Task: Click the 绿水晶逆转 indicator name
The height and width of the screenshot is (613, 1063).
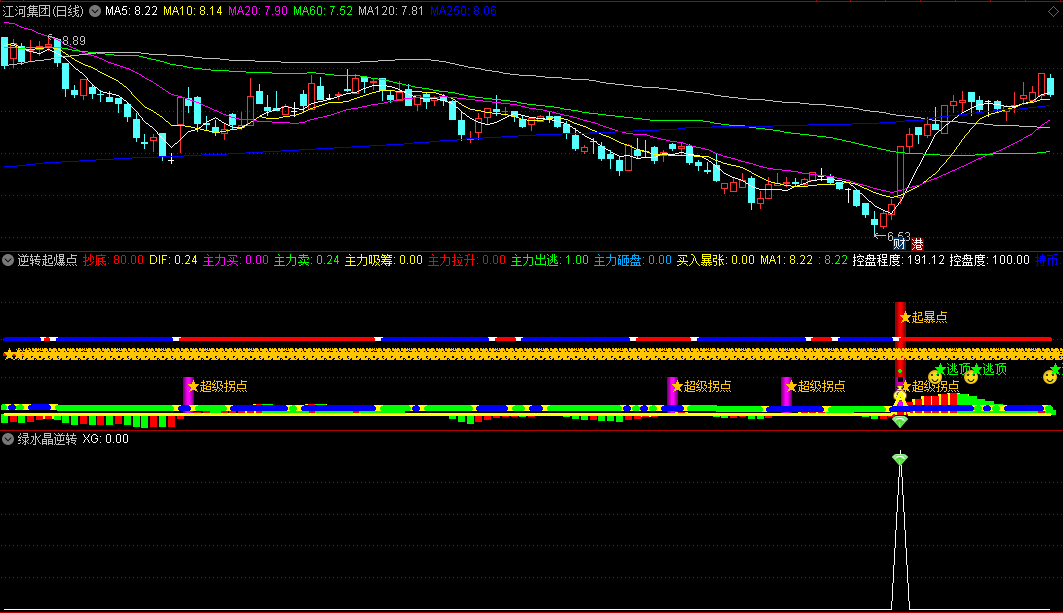Action: [47, 439]
